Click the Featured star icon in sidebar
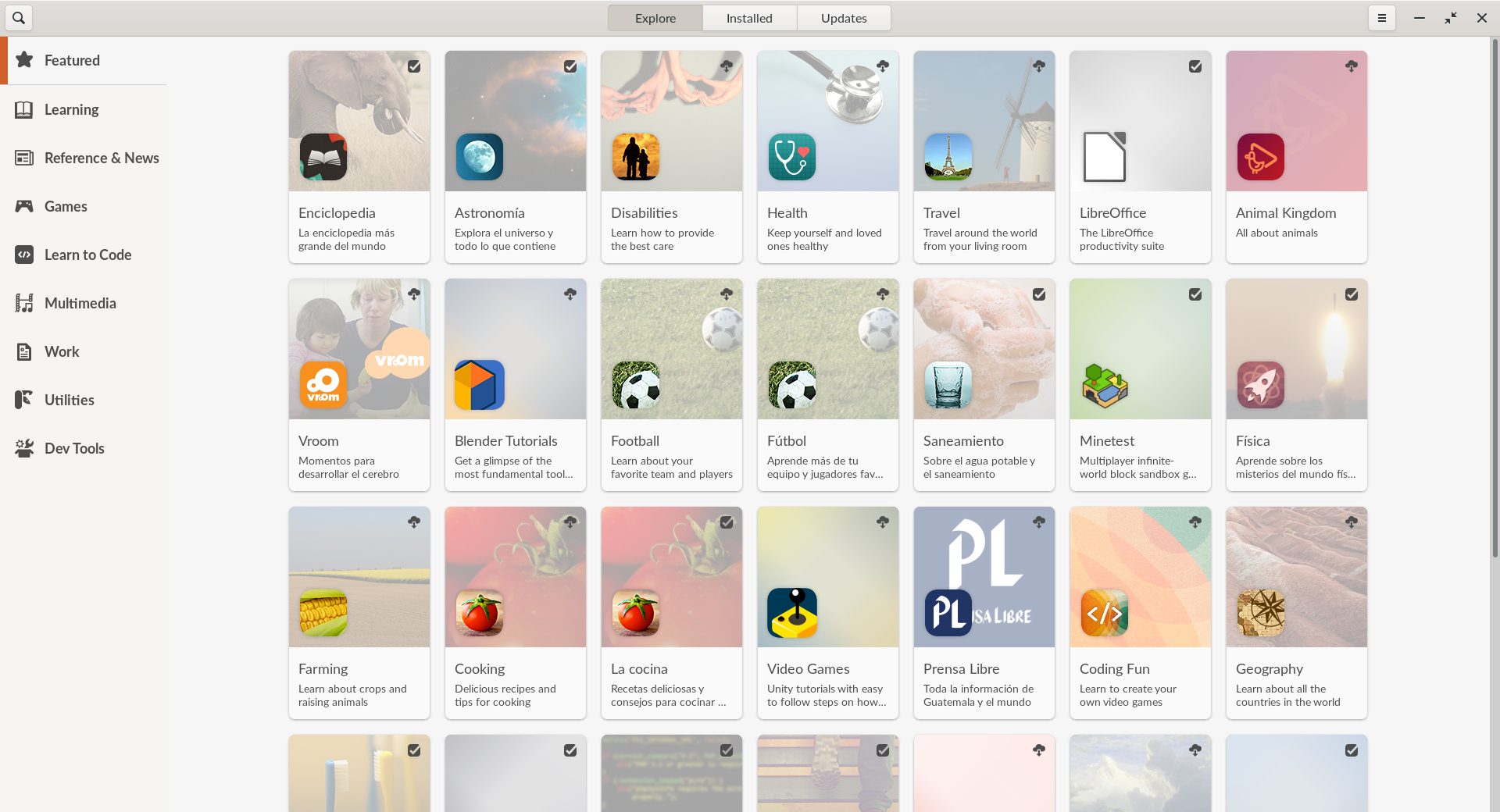The image size is (1500, 812). [24, 59]
